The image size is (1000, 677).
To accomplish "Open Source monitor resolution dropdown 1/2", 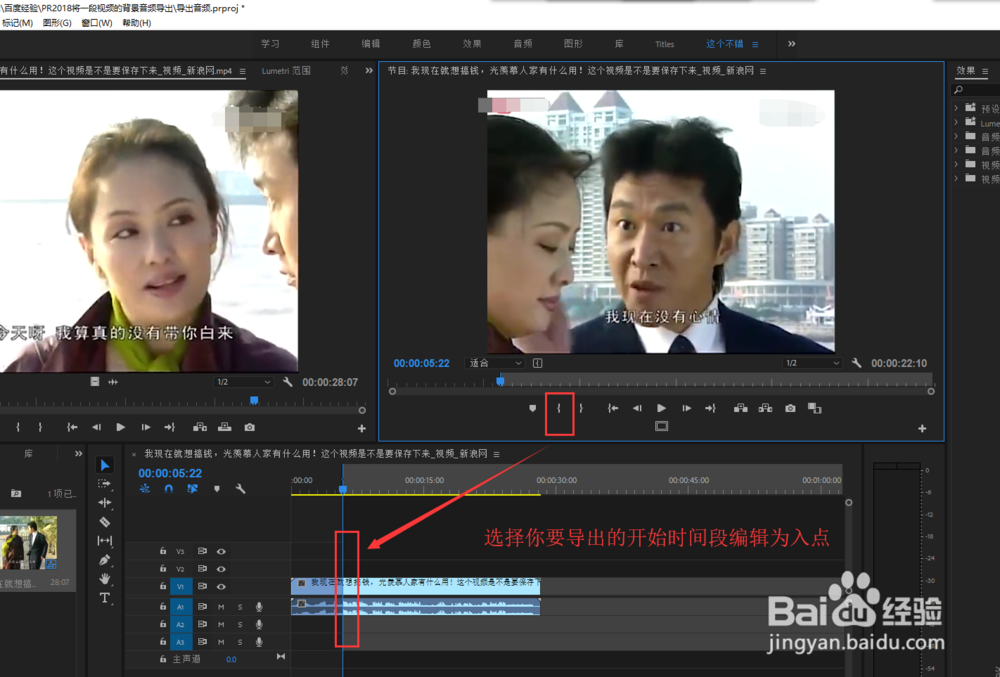I will click(243, 382).
